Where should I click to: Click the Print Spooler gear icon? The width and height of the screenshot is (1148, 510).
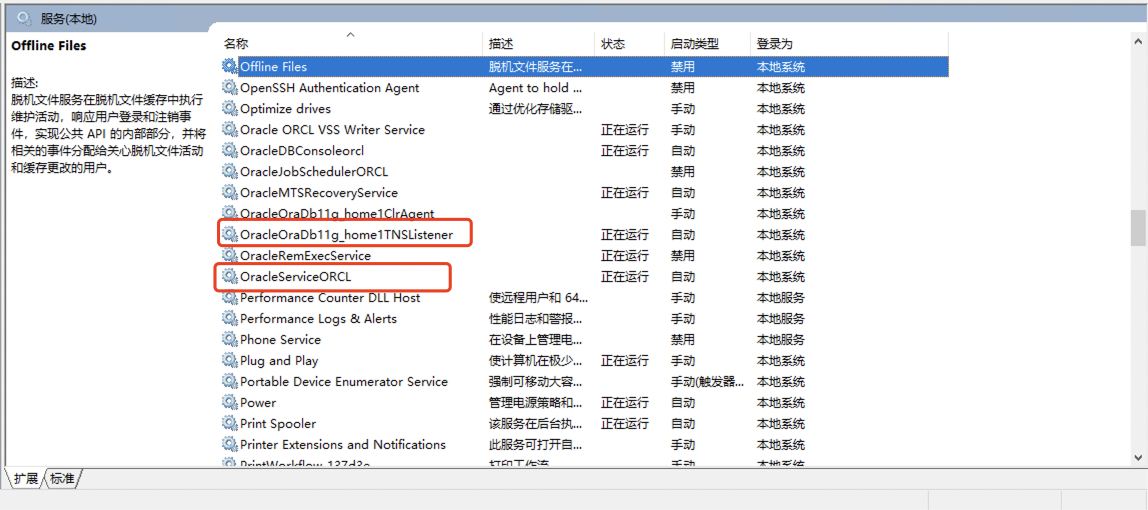coord(230,424)
